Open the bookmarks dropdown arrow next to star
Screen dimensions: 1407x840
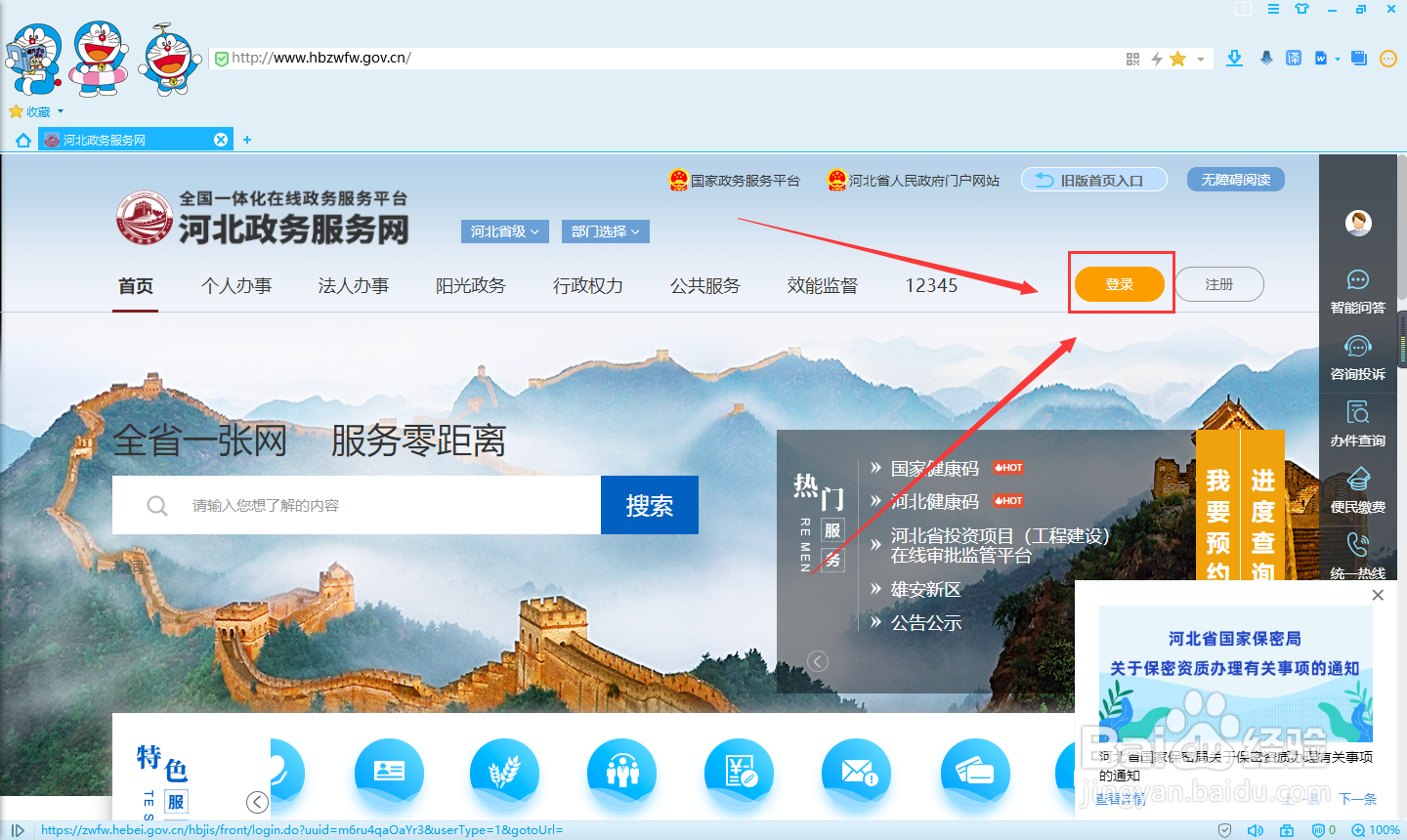coord(1200,58)
